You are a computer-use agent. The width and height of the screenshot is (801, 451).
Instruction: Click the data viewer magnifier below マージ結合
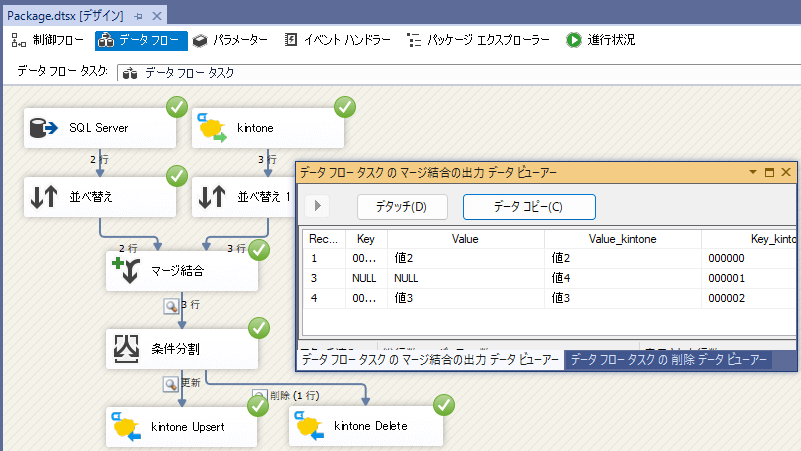point(171,306)
